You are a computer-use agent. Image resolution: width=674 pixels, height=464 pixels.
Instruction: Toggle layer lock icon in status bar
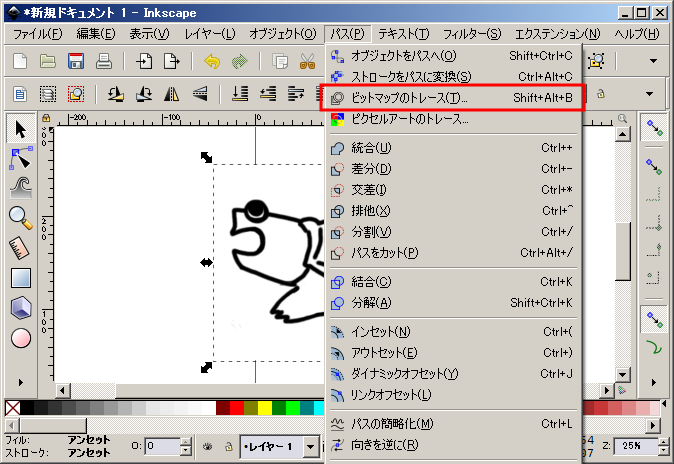tap(229, 446)
